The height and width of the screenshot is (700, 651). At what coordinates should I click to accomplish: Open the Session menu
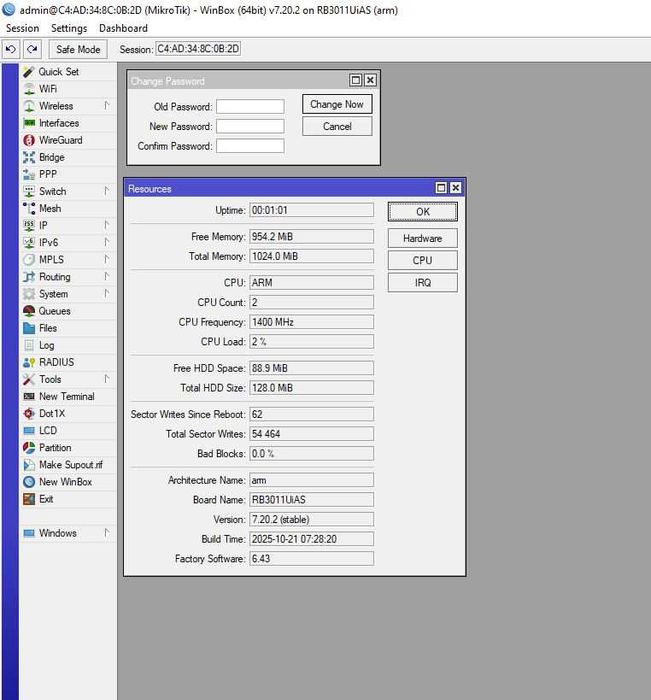(22, 28)
